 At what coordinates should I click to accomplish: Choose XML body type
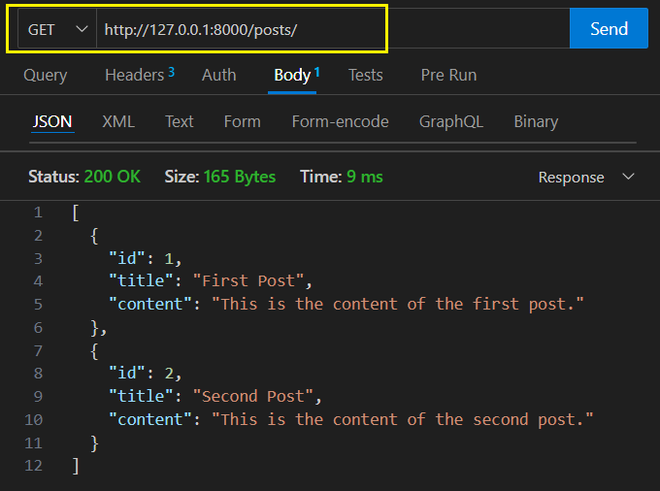click(118, 121)
